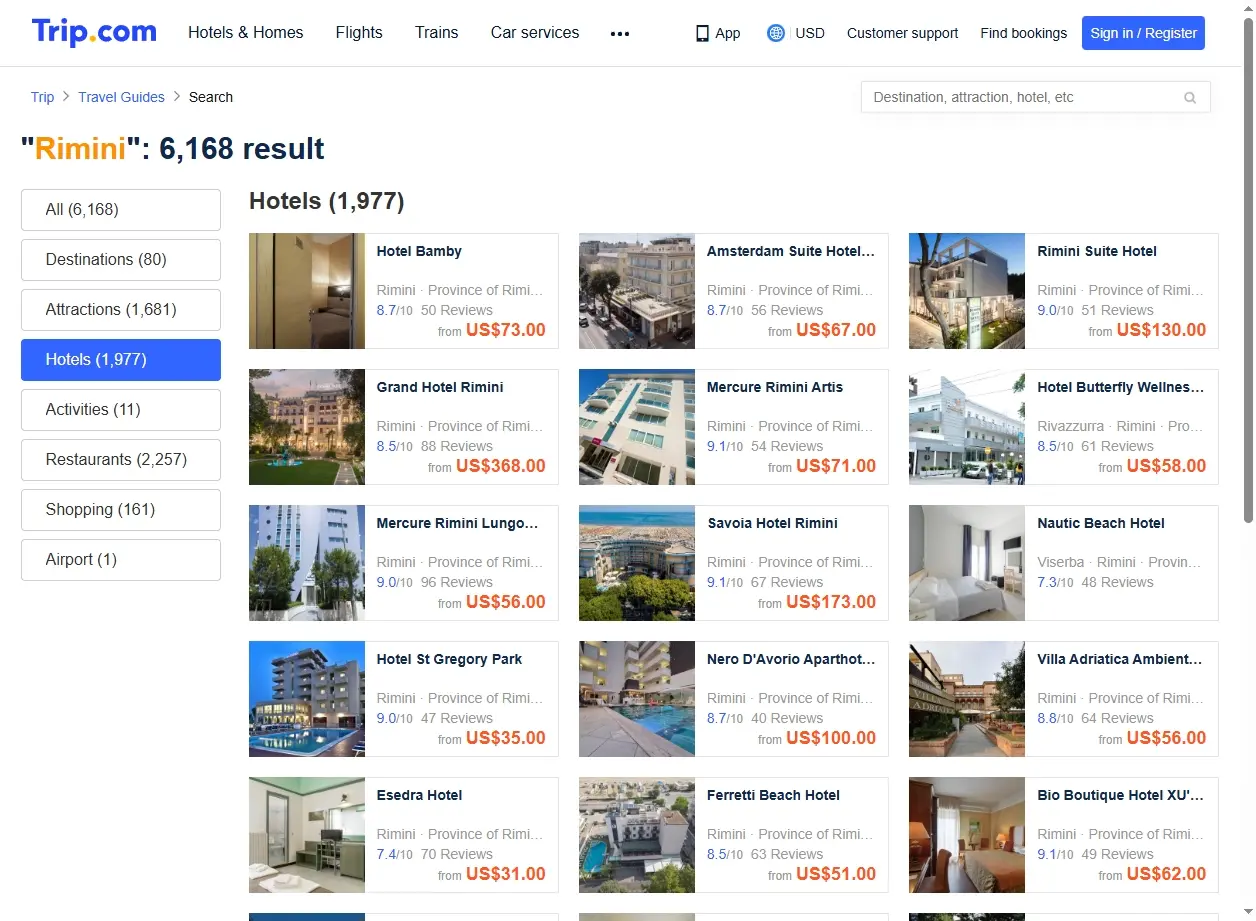This screenshot has width=1256, height=921.
Task: Open Hotel St Gregory Park thumbnail
Action: coord(307,699)
